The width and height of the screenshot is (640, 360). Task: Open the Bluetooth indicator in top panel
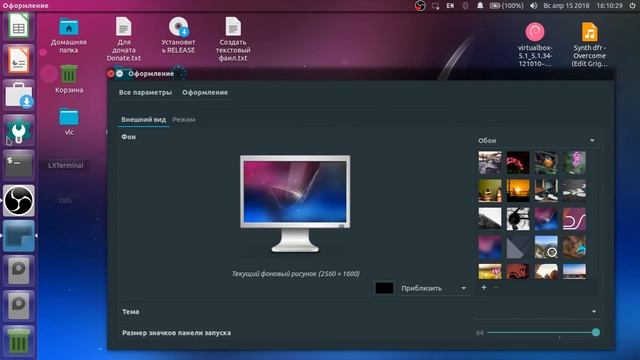click(x=465, y=6)
